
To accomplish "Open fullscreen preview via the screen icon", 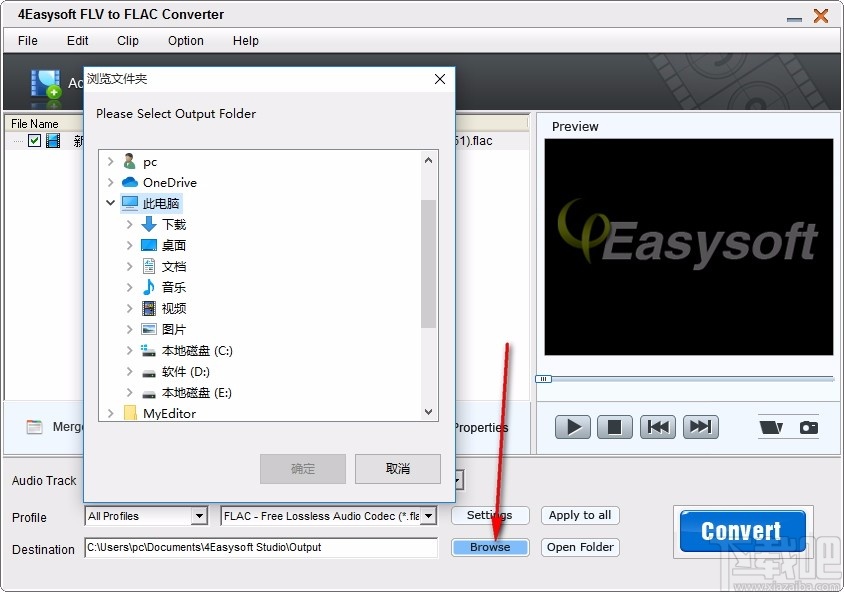I will 770,427.
